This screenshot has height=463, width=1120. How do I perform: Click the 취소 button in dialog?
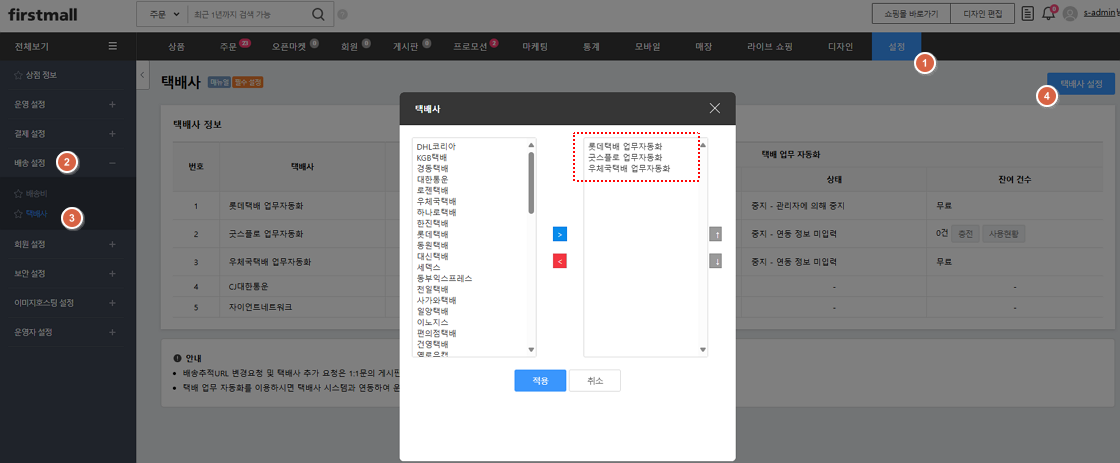tap(594, 381)
